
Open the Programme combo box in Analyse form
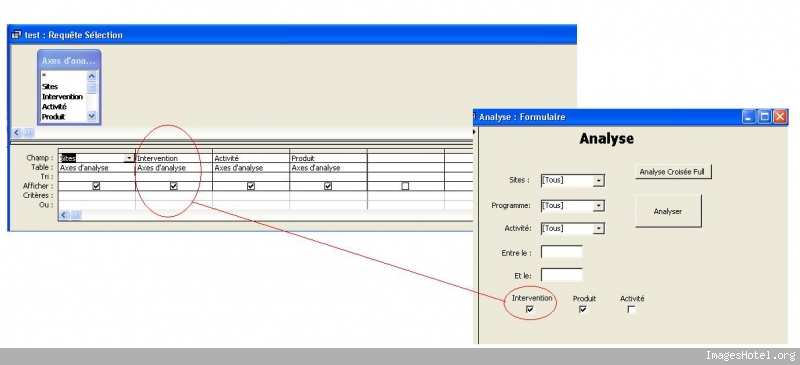point(598,206)
